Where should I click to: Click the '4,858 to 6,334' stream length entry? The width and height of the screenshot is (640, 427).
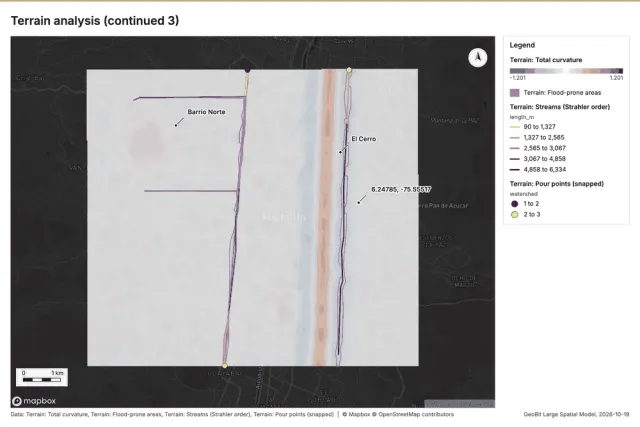point(538,169)
